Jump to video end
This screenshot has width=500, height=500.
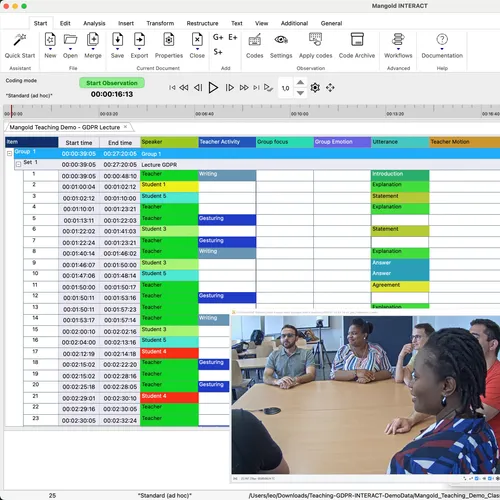tap(256, 88)
